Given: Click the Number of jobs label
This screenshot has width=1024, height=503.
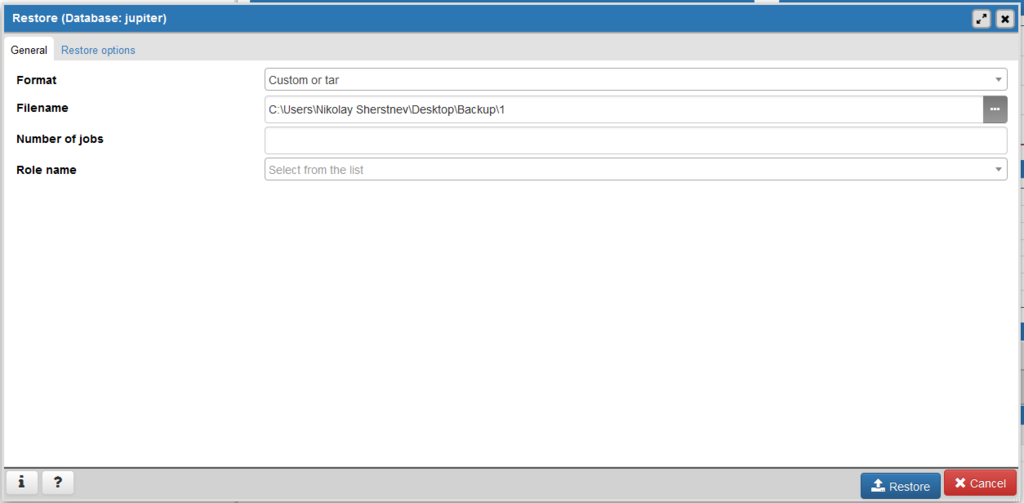Looking at the screenshot, I should coord(60,139).
